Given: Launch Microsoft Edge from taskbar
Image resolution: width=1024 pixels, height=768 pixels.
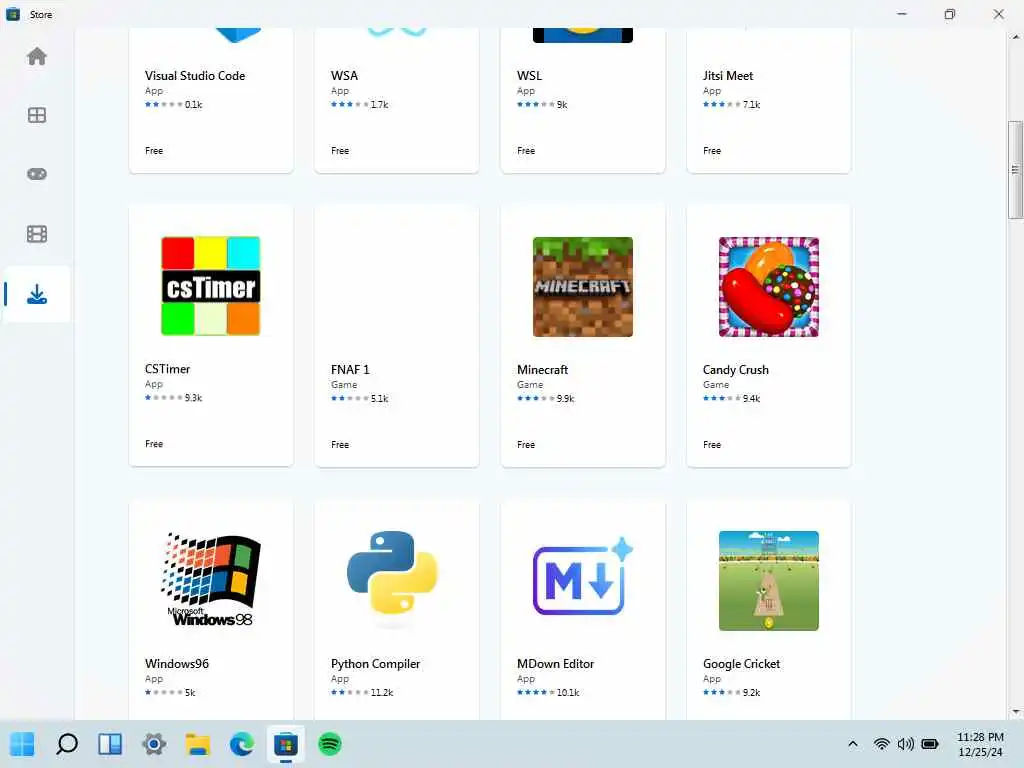Looking at the screenshot, I should pyautogui.click(x=242, y=744).
